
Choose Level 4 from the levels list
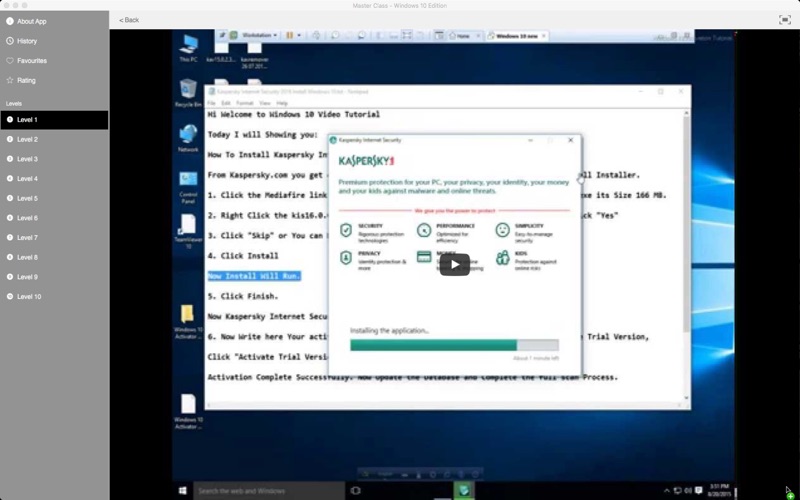54,179
